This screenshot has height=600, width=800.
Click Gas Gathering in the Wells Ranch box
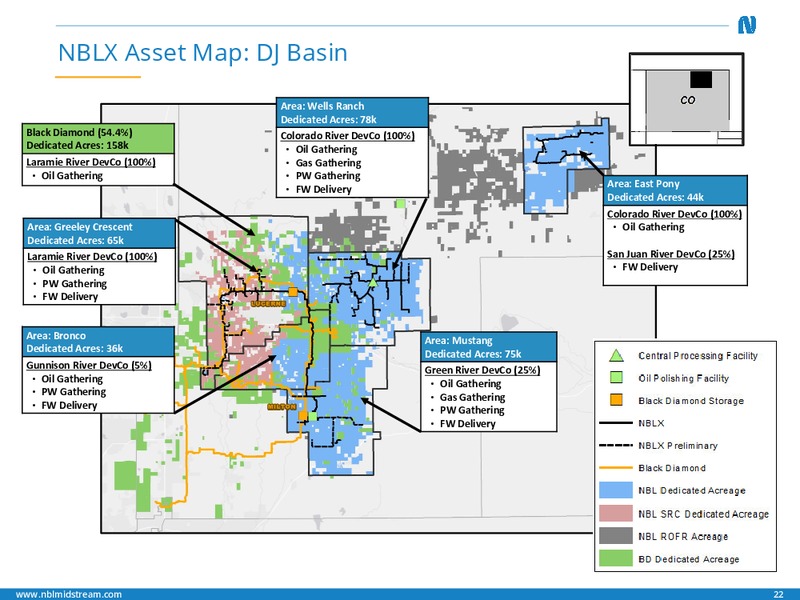pyautogui.click(x=328, y=163)
